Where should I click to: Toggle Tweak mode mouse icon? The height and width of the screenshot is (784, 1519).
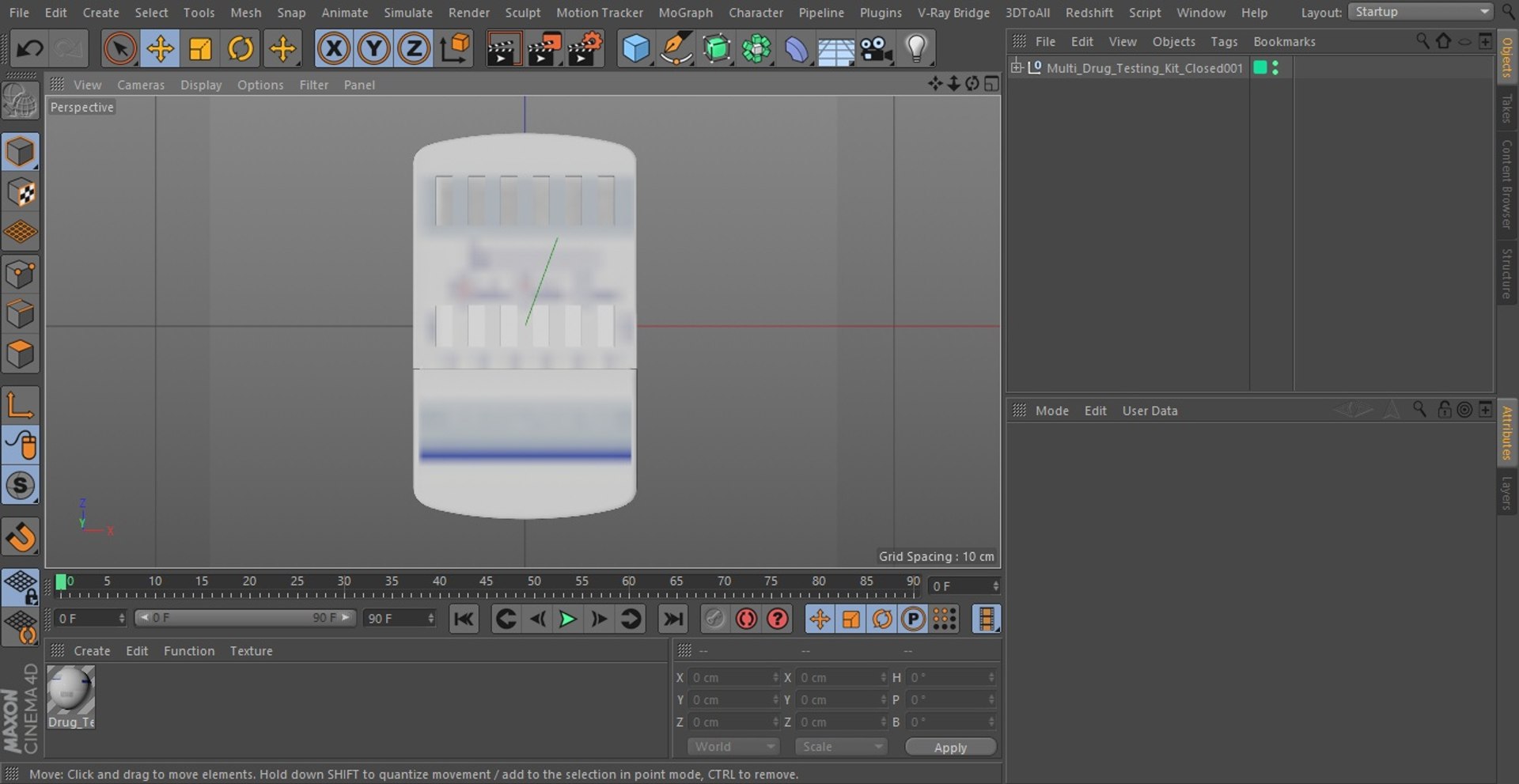[x=21, y=445]
